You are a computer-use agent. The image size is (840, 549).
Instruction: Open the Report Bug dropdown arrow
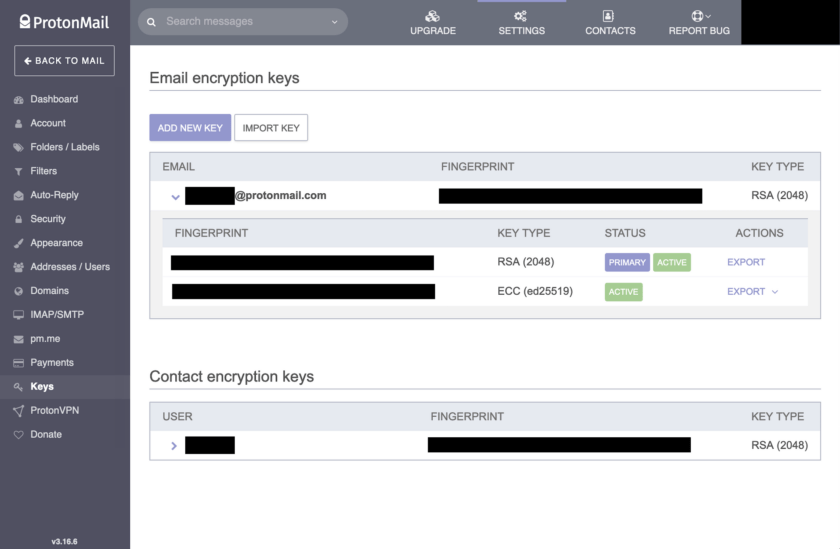[x=708, y=17]
